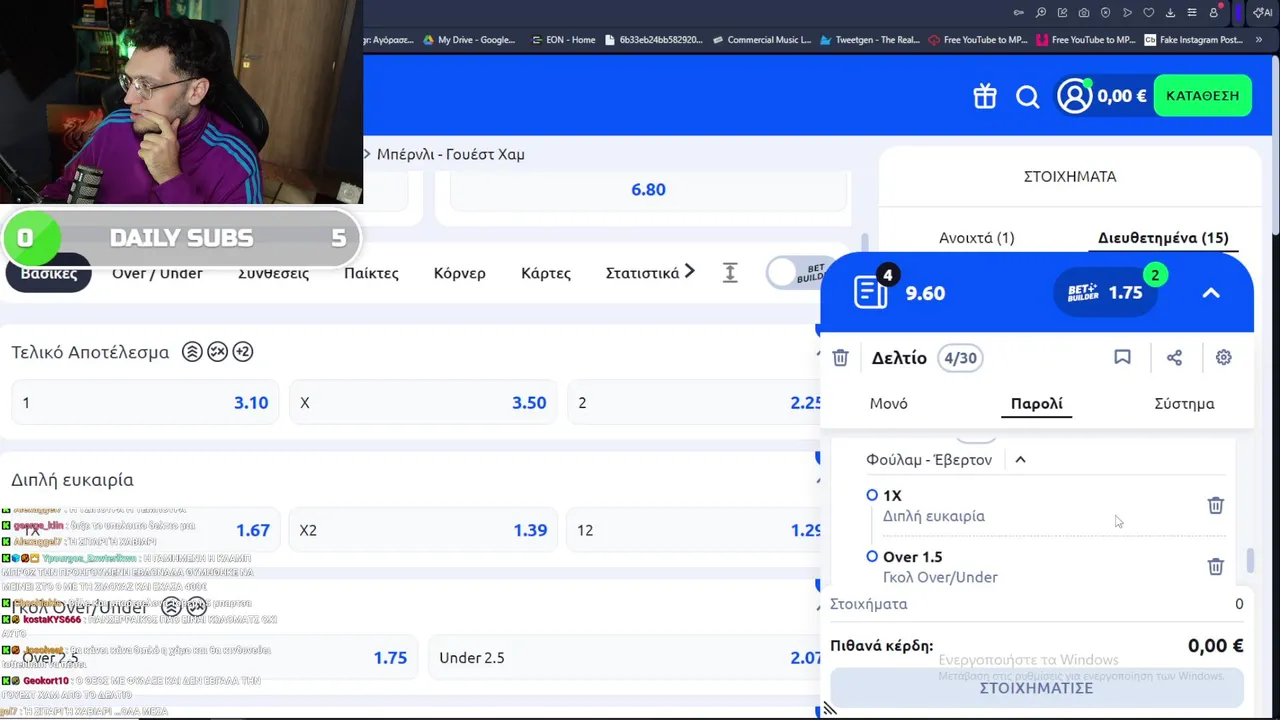Open Tweetgen bookmark
Screen dimensions: 1280x720
870,40
